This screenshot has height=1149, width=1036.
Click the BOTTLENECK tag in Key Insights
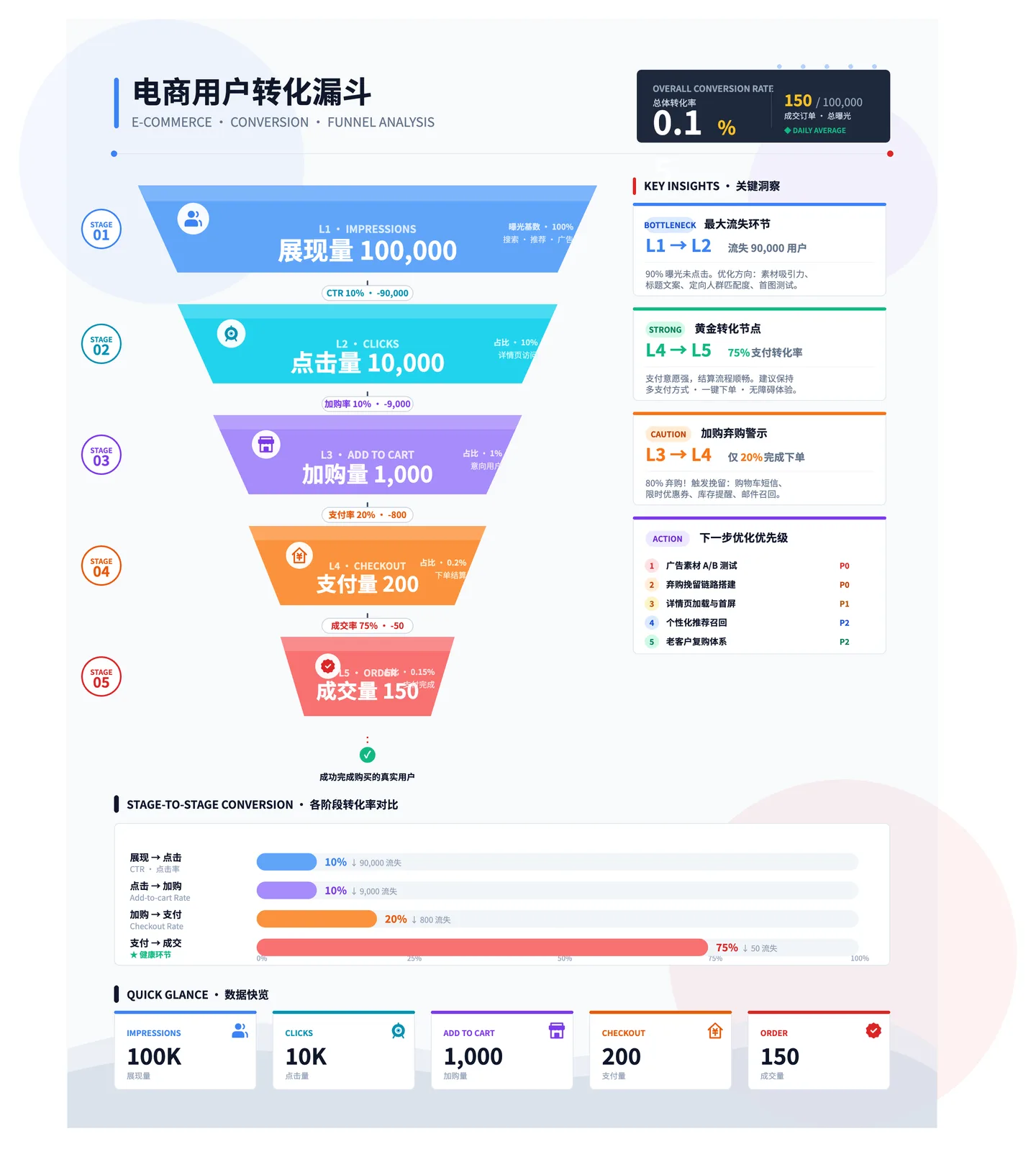tap(670, 225)
